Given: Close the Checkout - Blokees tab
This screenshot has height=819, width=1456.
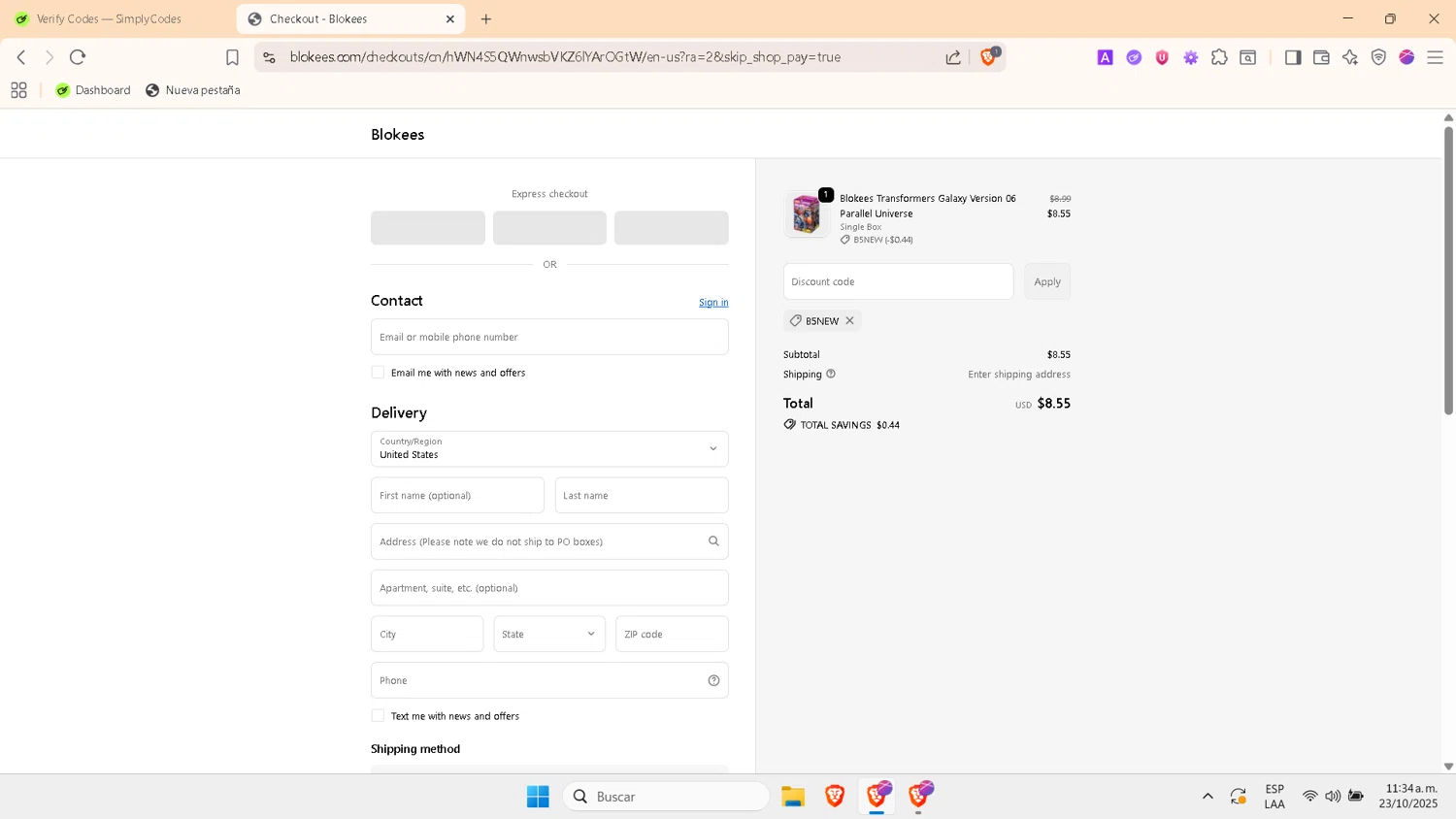Looking at the screenshot, I should [x=450, y=18].
